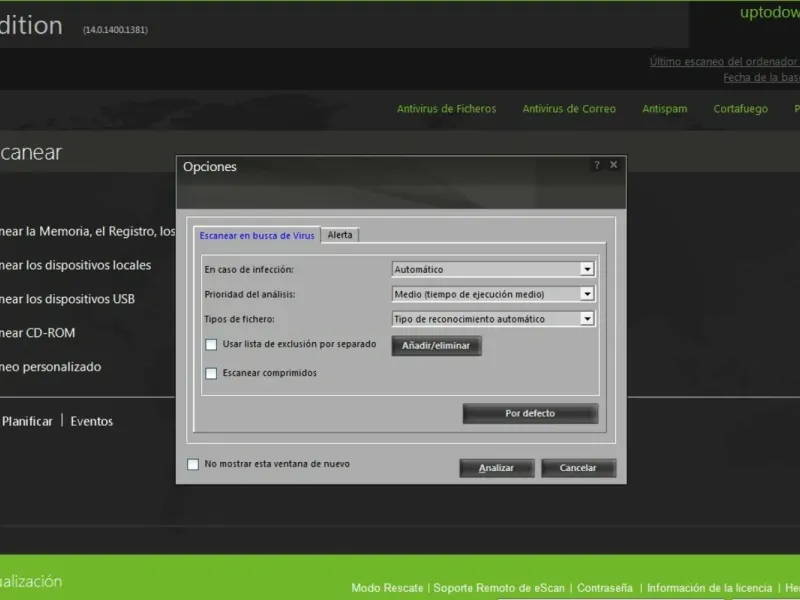The image size is (800, 600).
Task: Enable Usar lista de exclusión por separado
Action: point(211,344)
